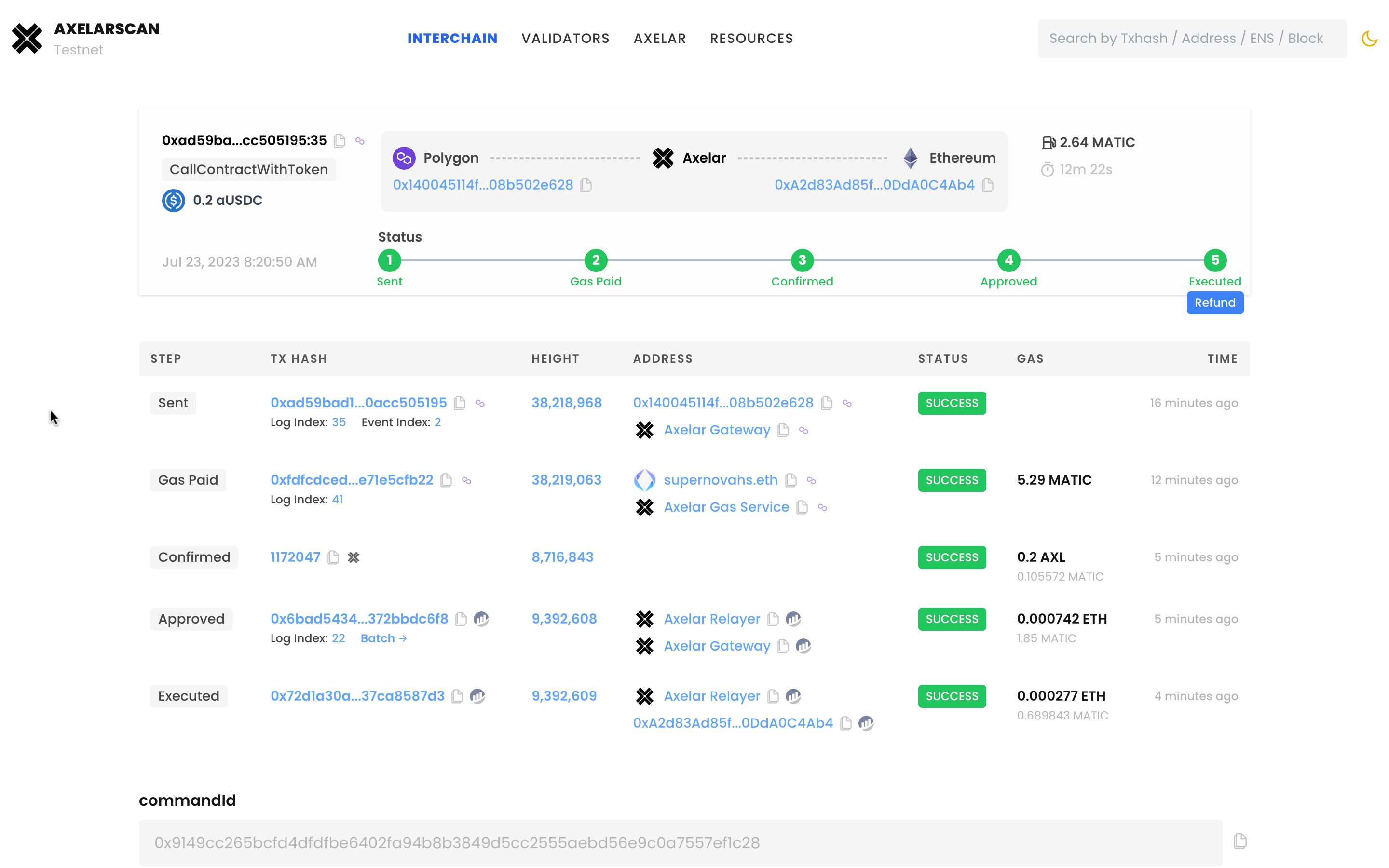This screenshot has width=1389, height=868.
Task: Copy the Gas Paid tx hash
Action: click(x=446, y=480)
